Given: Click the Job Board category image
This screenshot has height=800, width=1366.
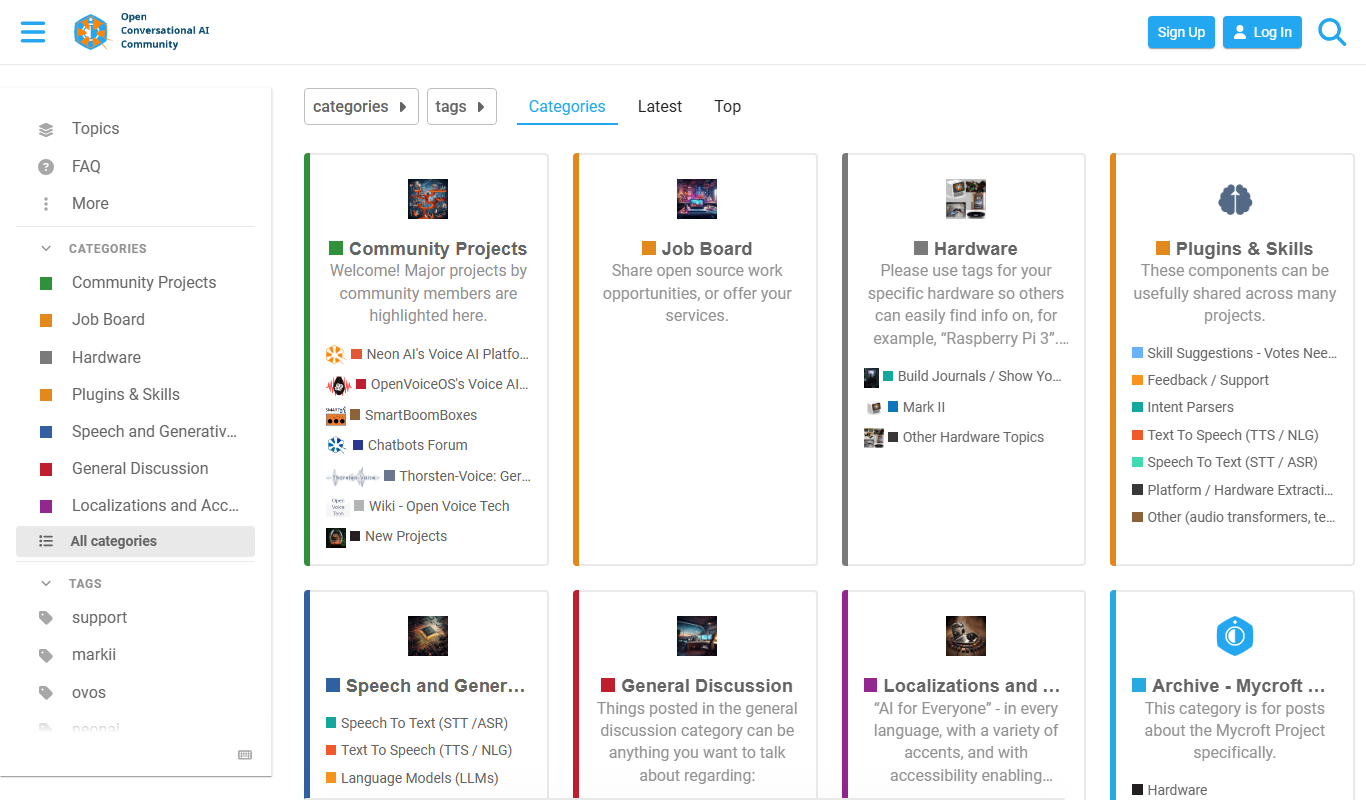Looking at the screenshot, I should coord(697,199).
